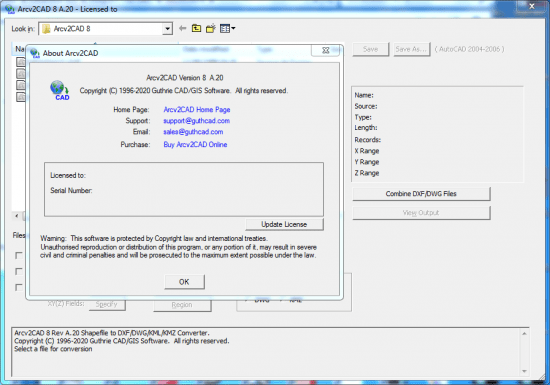Click the main window title bar icon
The width and height of the screenshot is (550, 385).
pyautogui.click(x=10, y=9)
